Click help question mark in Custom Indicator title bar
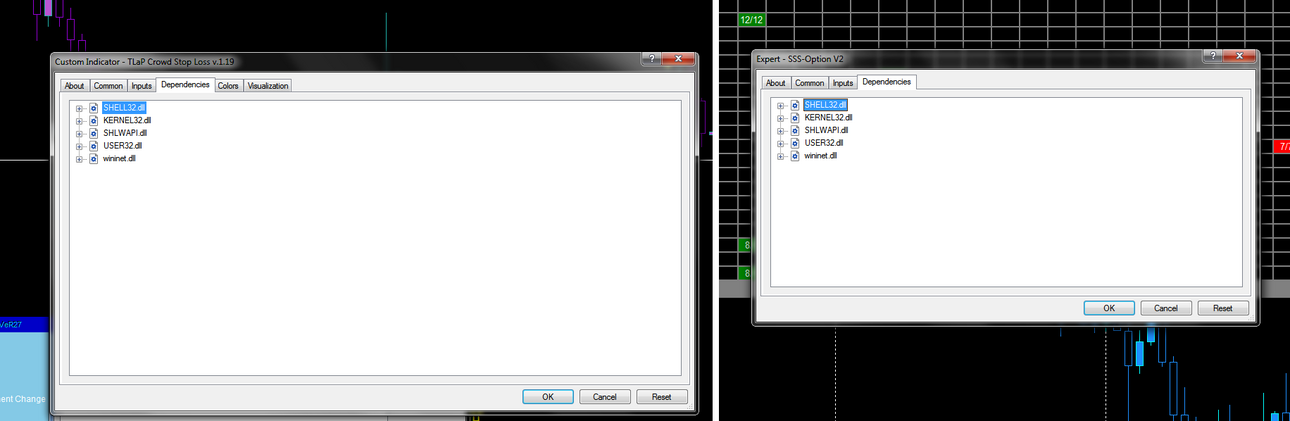 click(x=652, y=60)
